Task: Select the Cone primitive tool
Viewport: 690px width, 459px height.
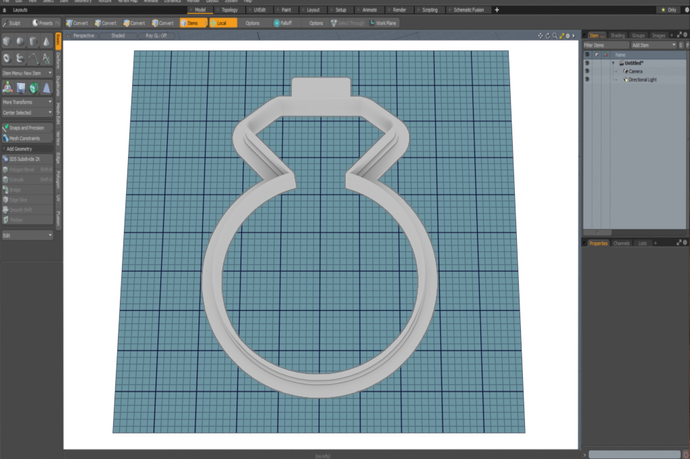Action: click(46, 41)
